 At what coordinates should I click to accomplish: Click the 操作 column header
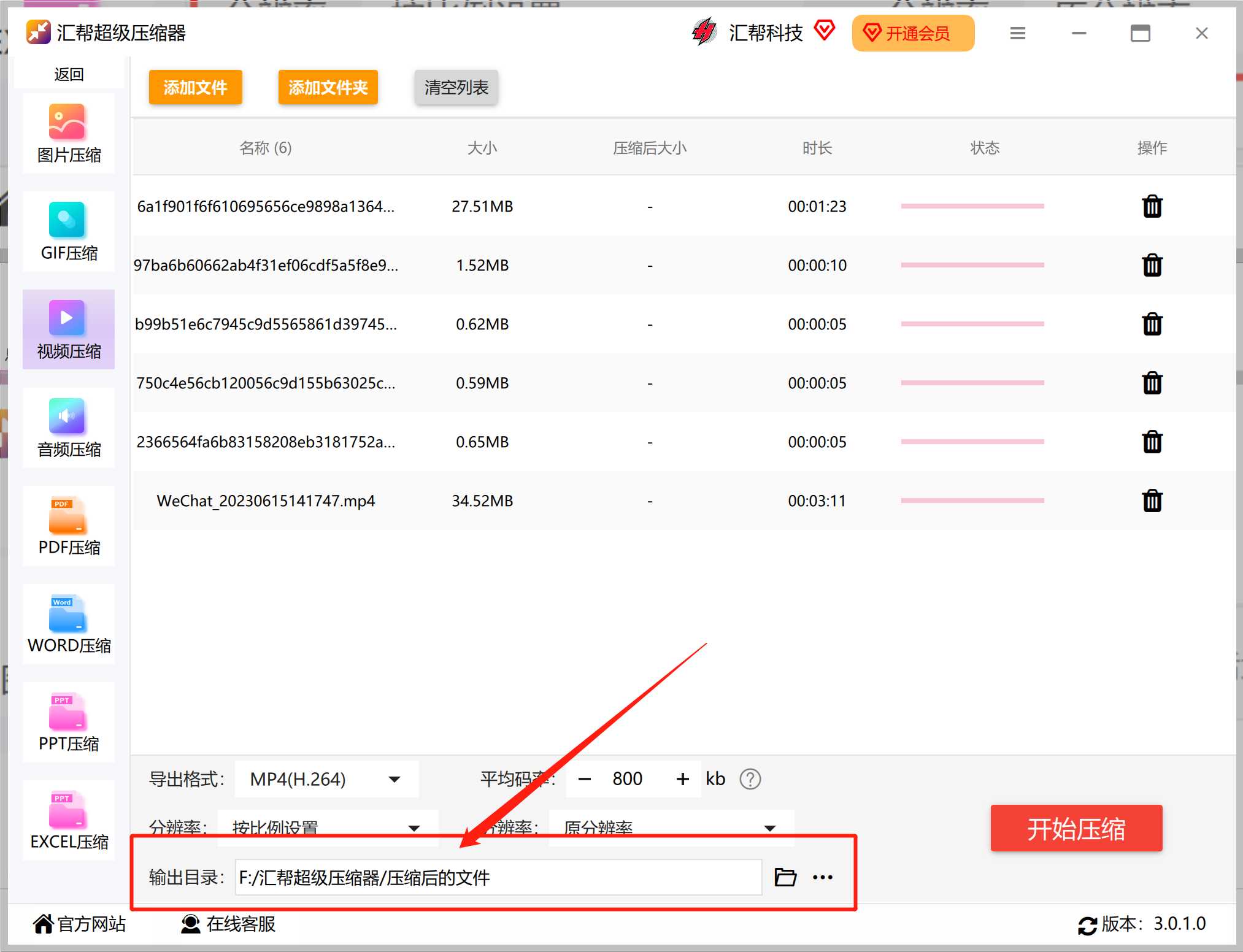click(1152, 148)
